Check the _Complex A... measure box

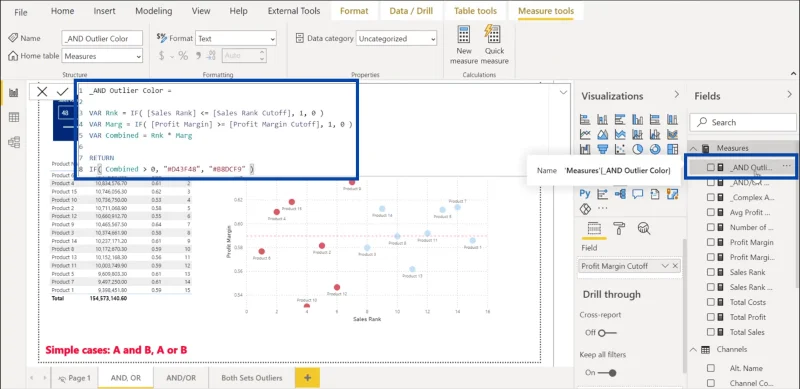[x=711, y=197]
